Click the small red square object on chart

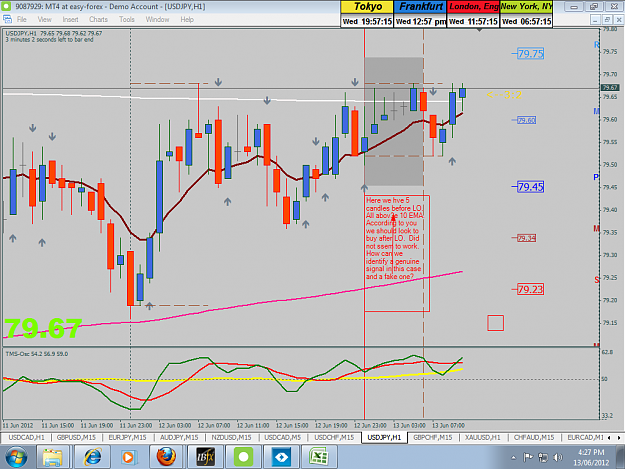click(495, 323)
